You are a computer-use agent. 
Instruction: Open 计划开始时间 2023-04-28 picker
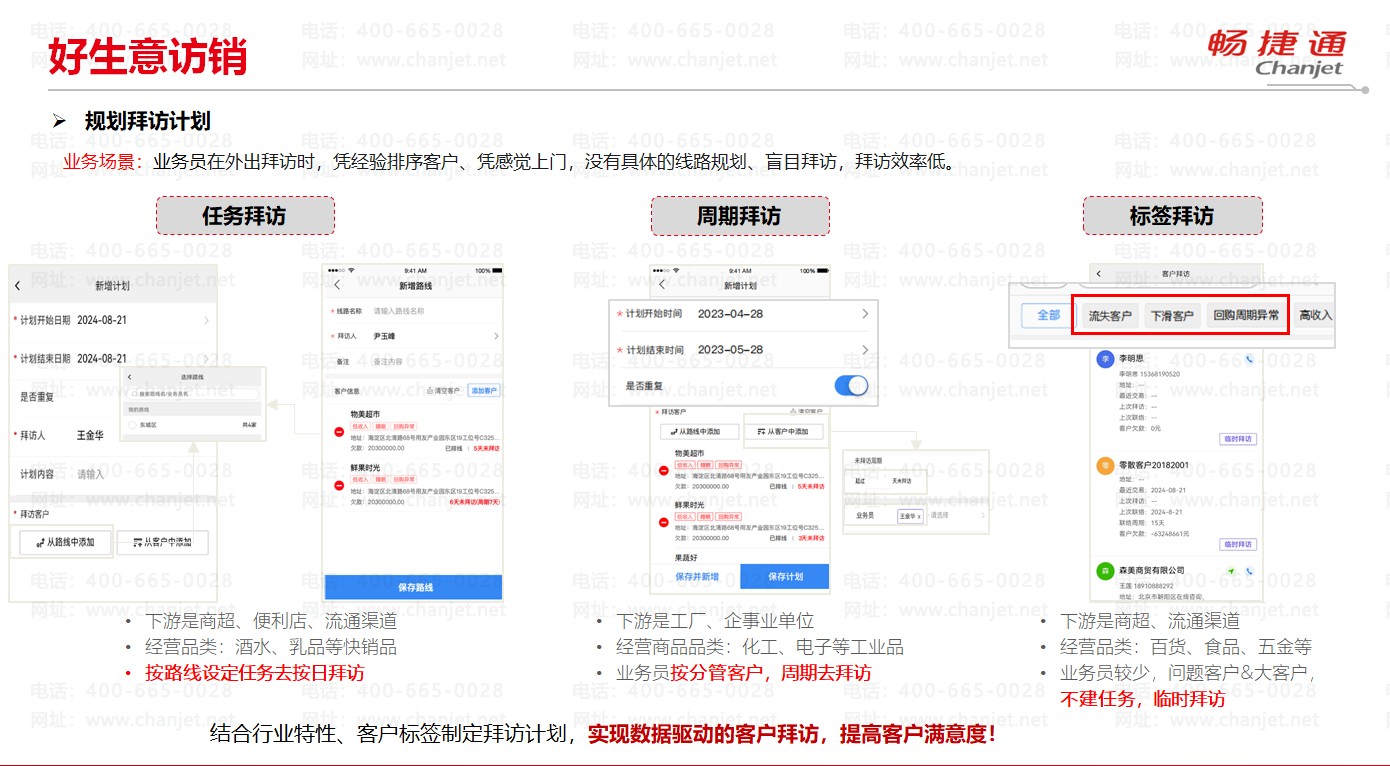[x=743, y=314]
